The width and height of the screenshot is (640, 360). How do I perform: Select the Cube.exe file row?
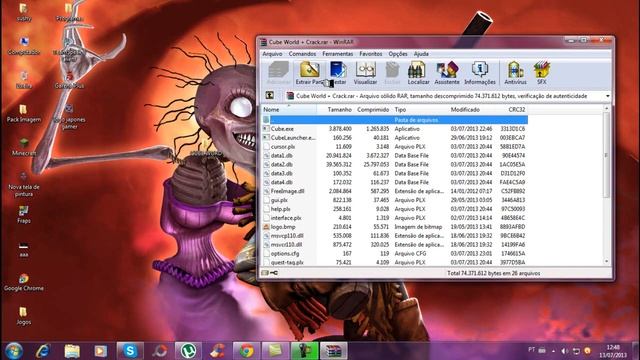[x=395, y=129]
